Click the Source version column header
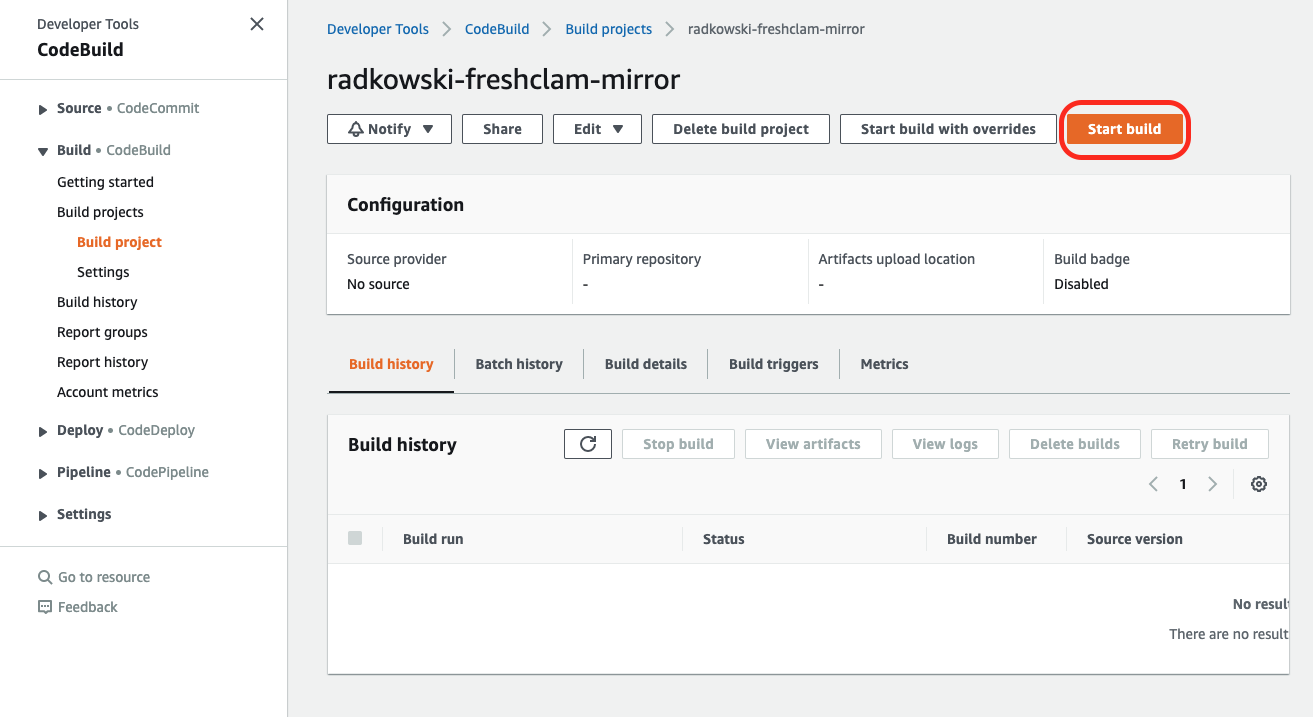The image size is (1313, 717). click(x=1135, y=539)
